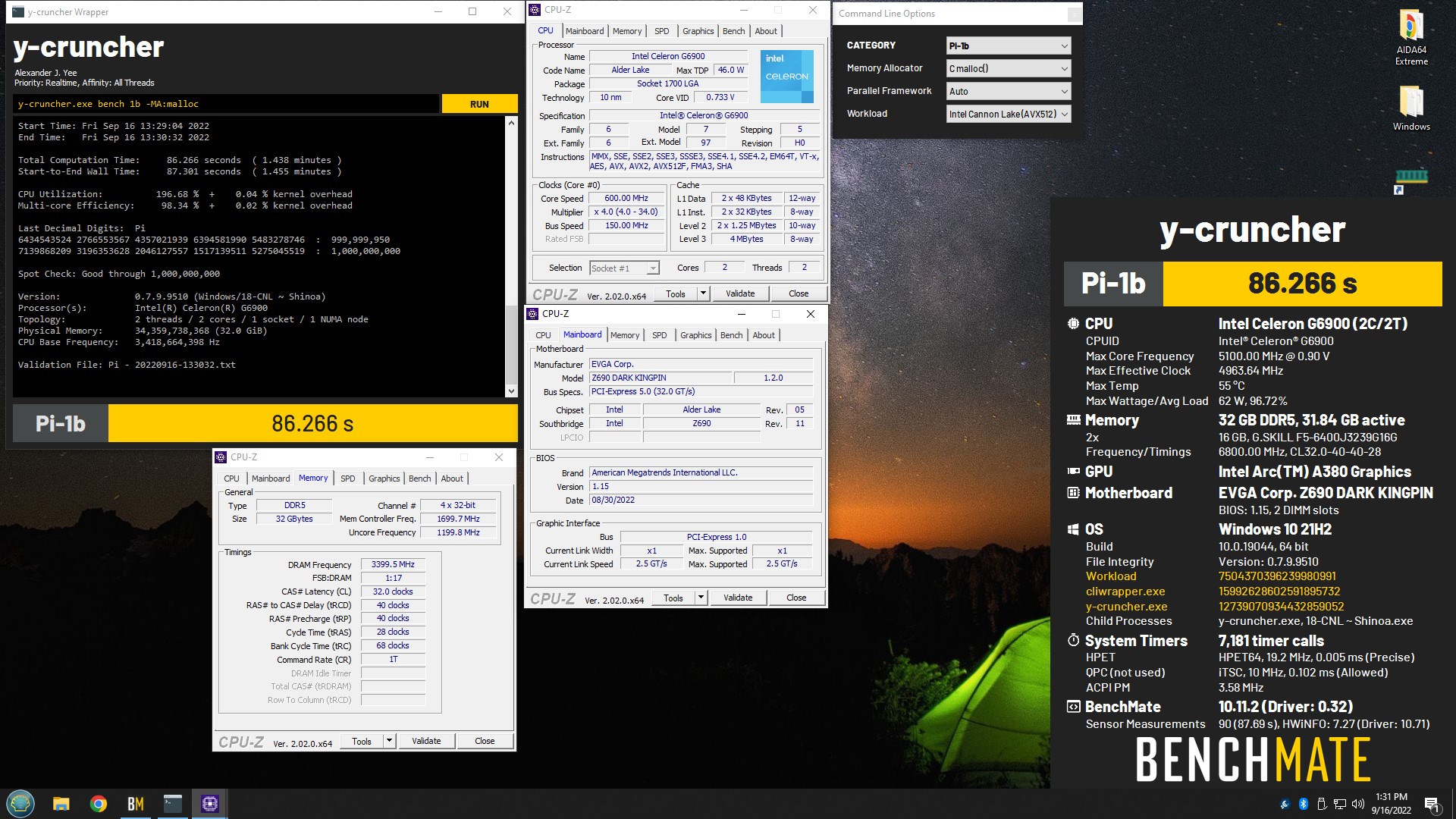Click the y-cruncher Wrapper title bar icon
The height and width of the screenshot is (819, 1456).
point(18,11)
